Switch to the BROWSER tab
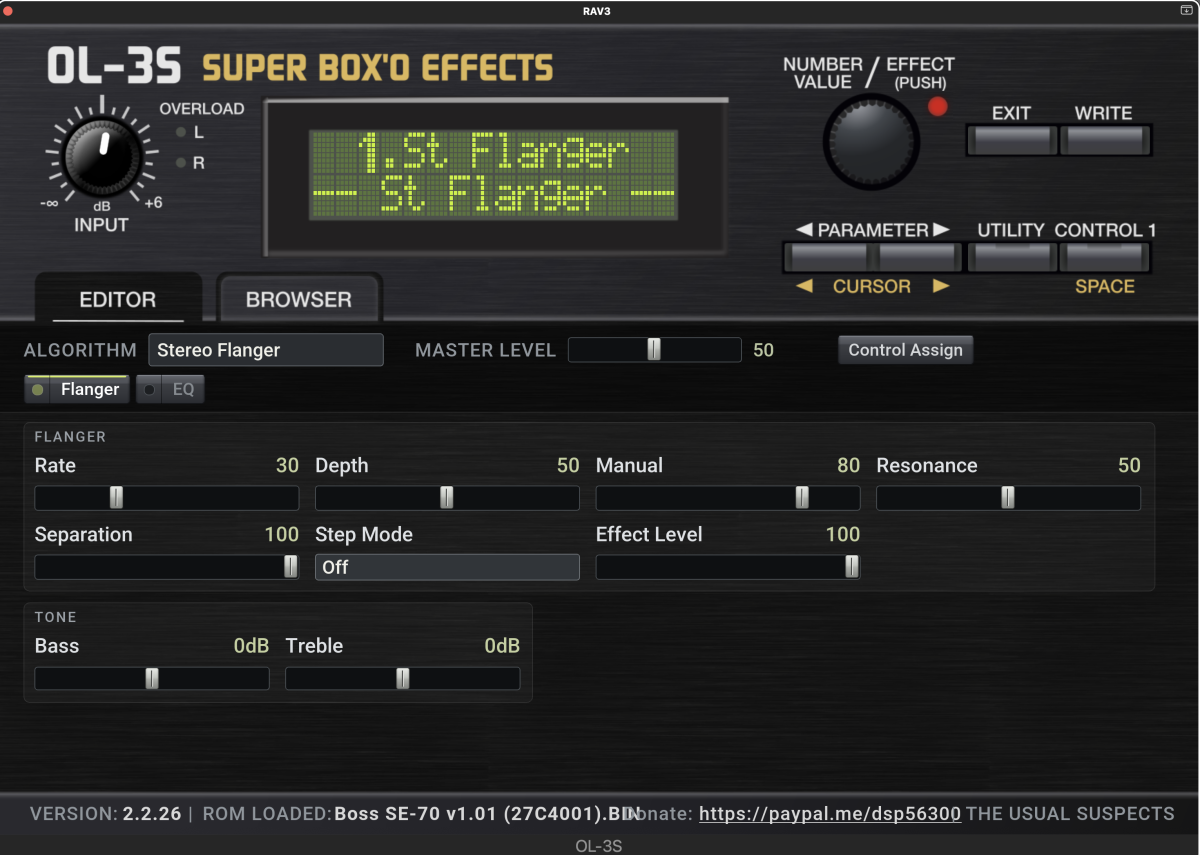This screenshot has width=1200, height=855. pyautogui.click(x=299, y=299)
